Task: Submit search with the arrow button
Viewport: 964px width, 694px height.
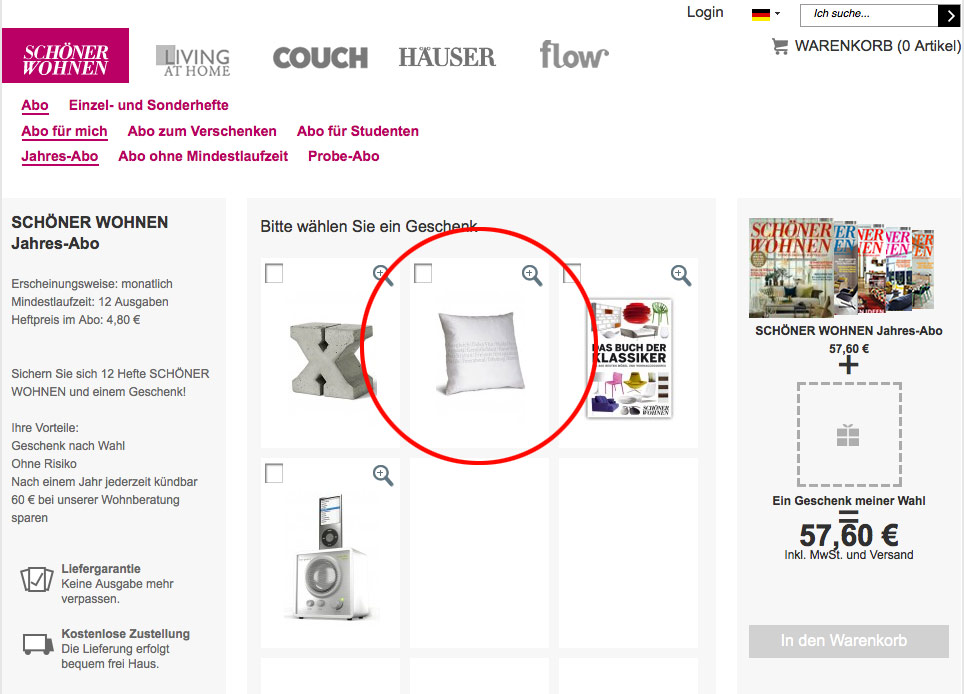Action: coord(949,15)
